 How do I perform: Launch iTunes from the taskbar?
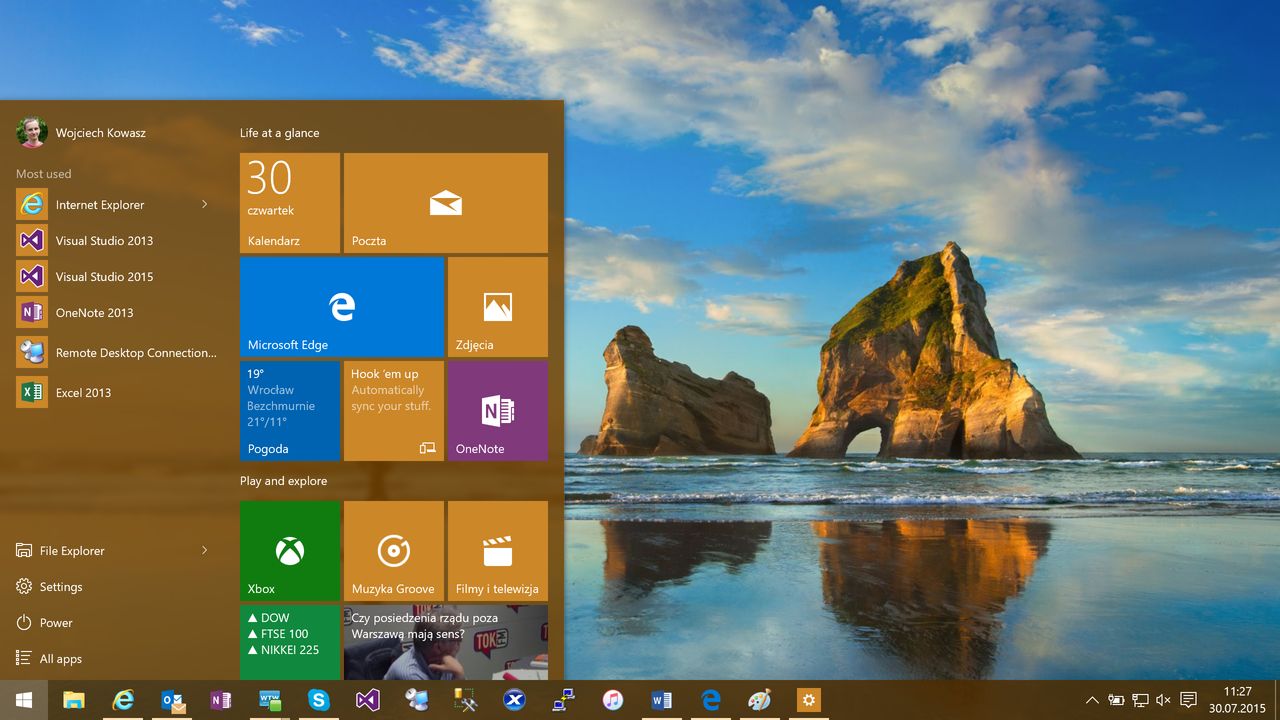612,700
